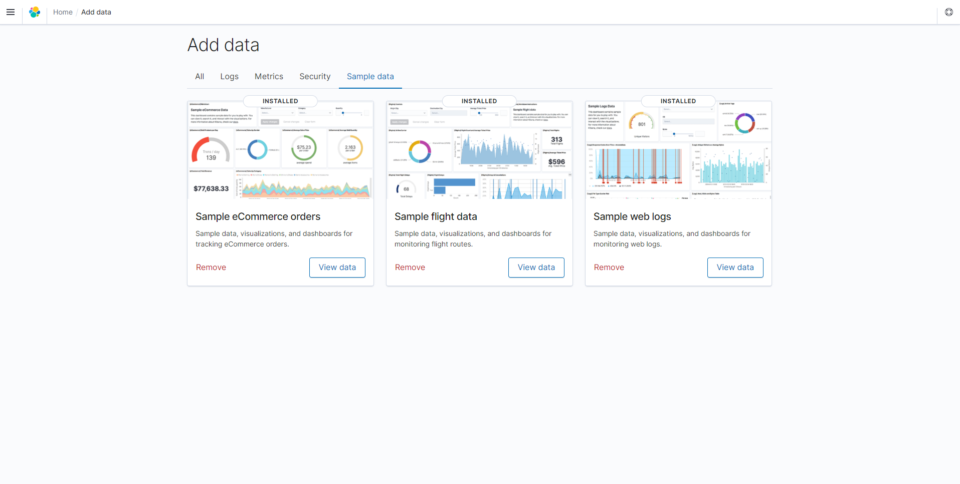This screenshot has height=484, width=960.
Task: Open the hamburger navigation menu
Action: point(10,12)
